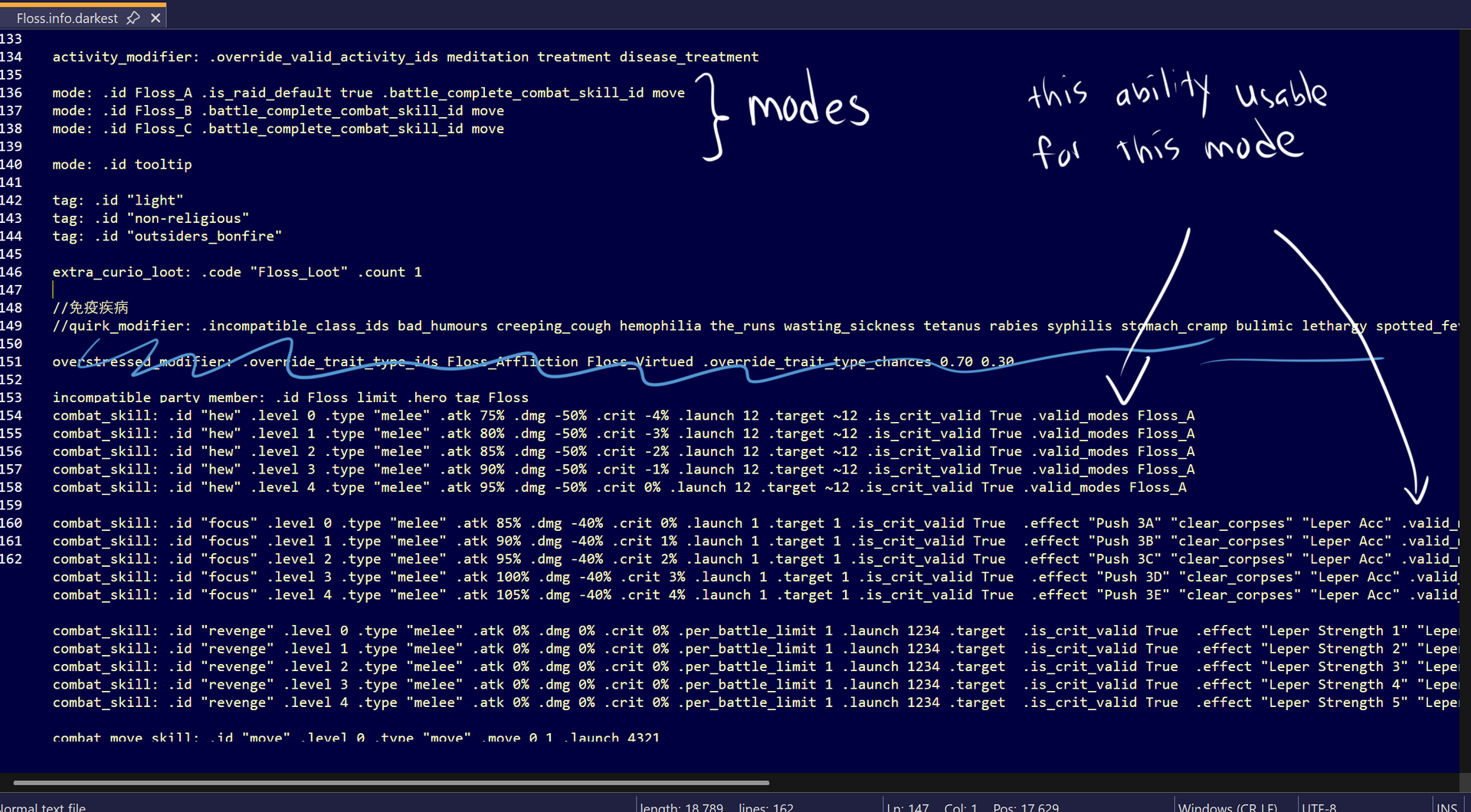
Task: Click the tag "non-religious" line
Action: pos(151,218)
